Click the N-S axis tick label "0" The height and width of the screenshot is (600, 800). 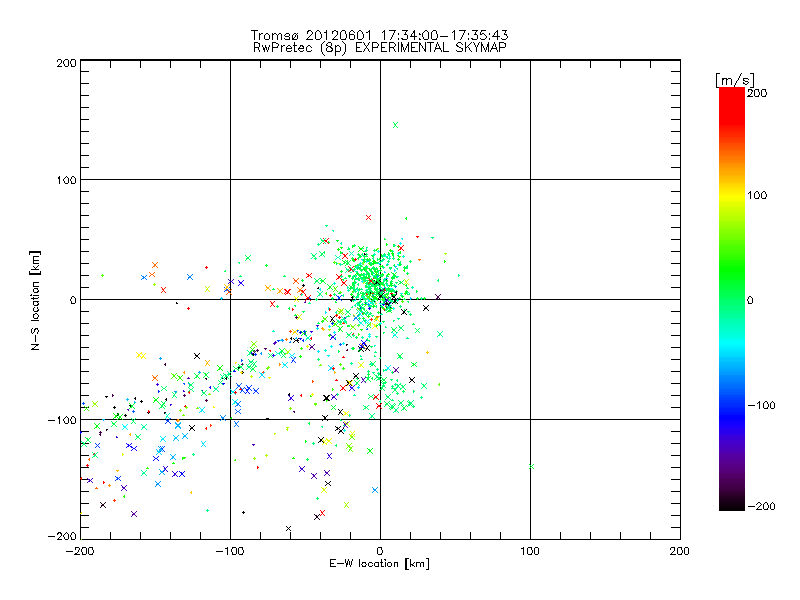73,300
